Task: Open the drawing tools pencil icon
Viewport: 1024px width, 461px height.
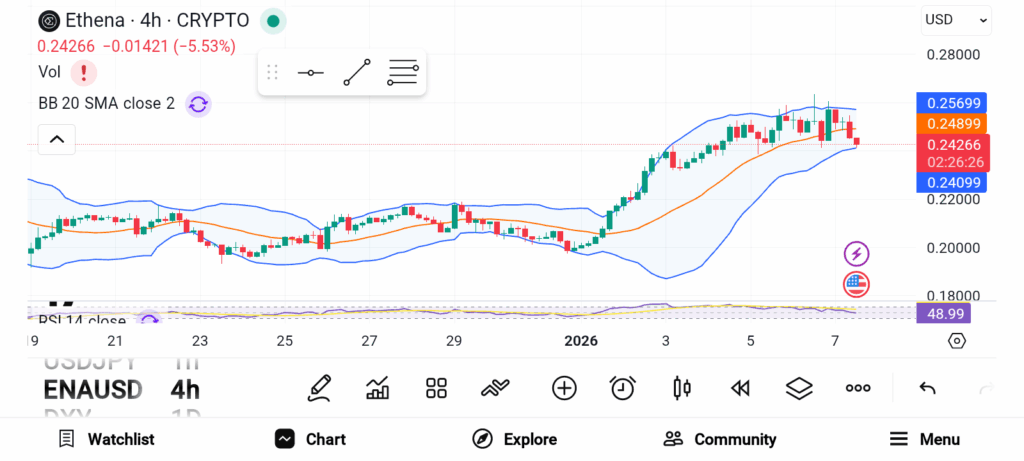Action: (x=320, y=388)
